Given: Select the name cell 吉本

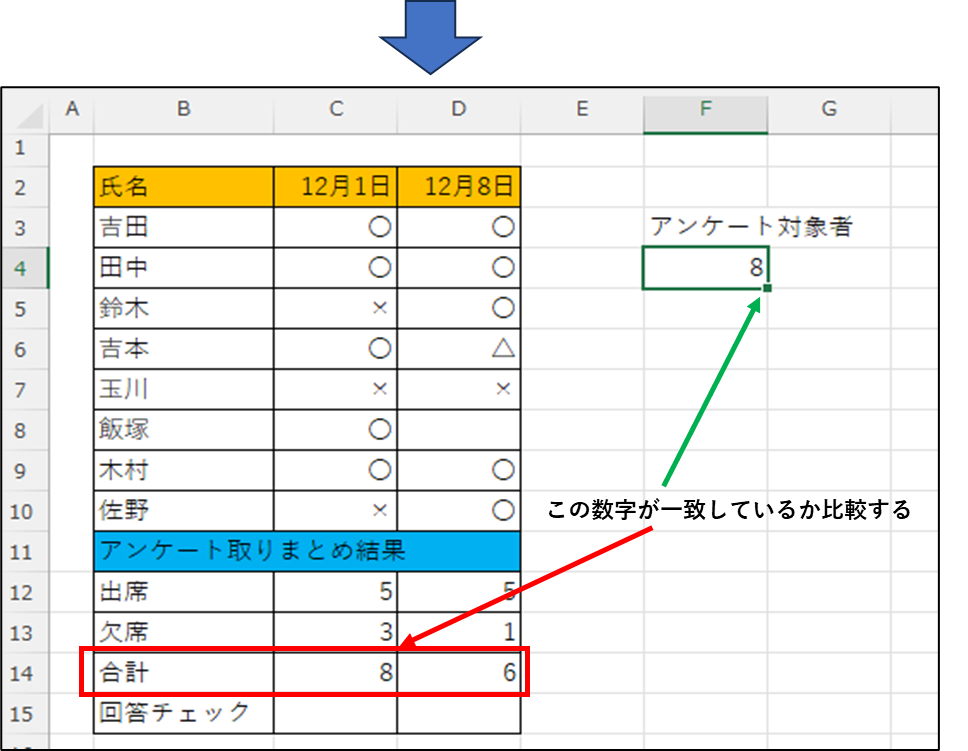Looking at the screenshot, I should (x=183, y=349).
